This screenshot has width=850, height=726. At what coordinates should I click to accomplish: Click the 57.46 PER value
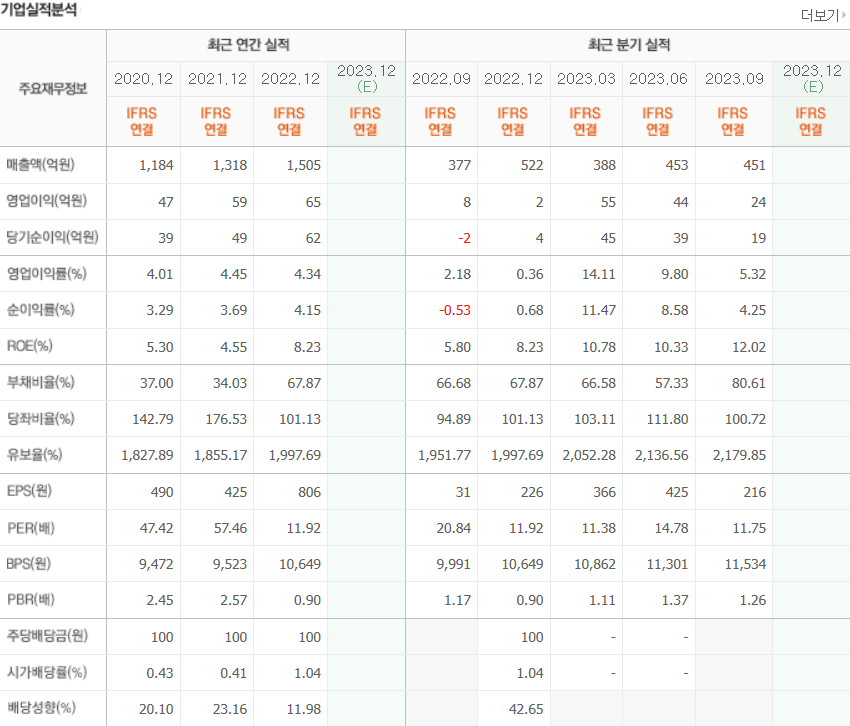tap(230, 528)
